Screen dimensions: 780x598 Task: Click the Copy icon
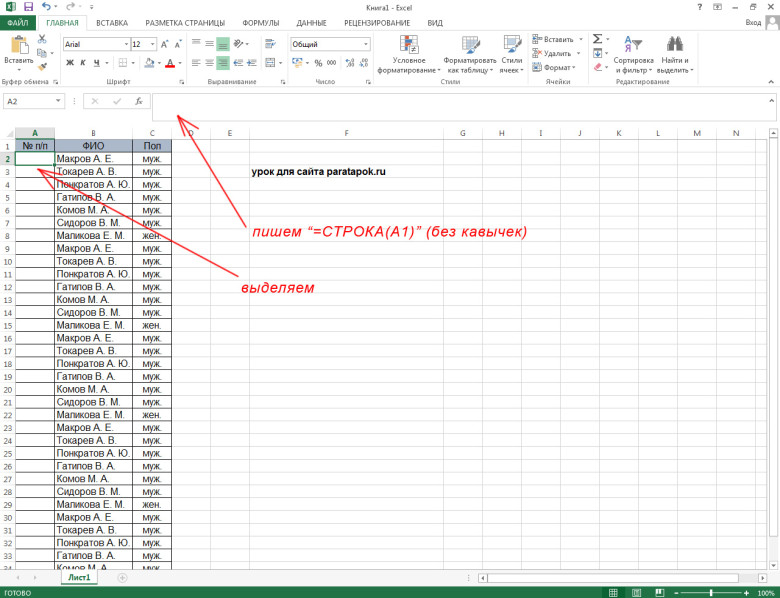click(42, 53)
